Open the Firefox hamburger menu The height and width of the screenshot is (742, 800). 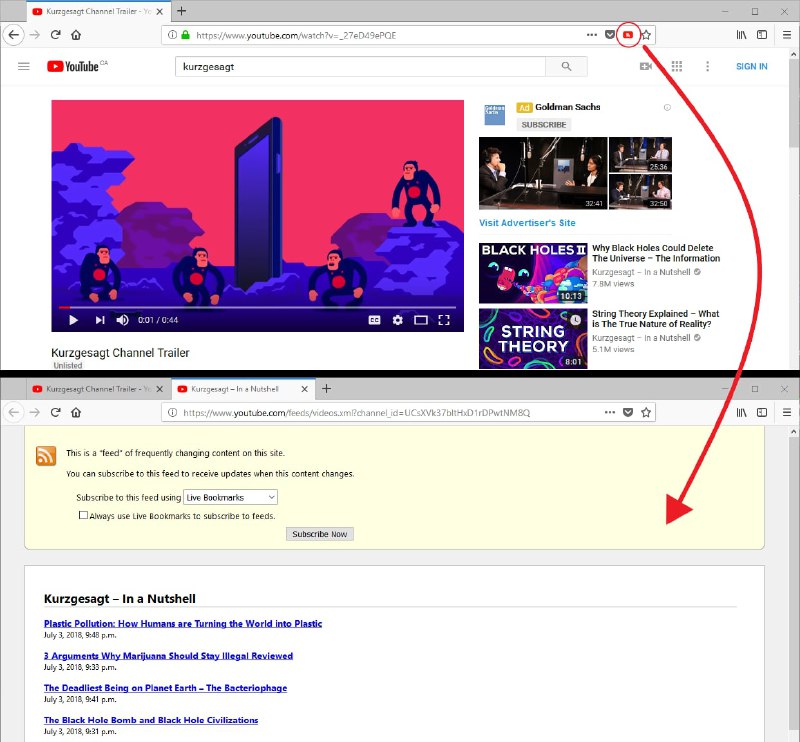coord(788,34)
